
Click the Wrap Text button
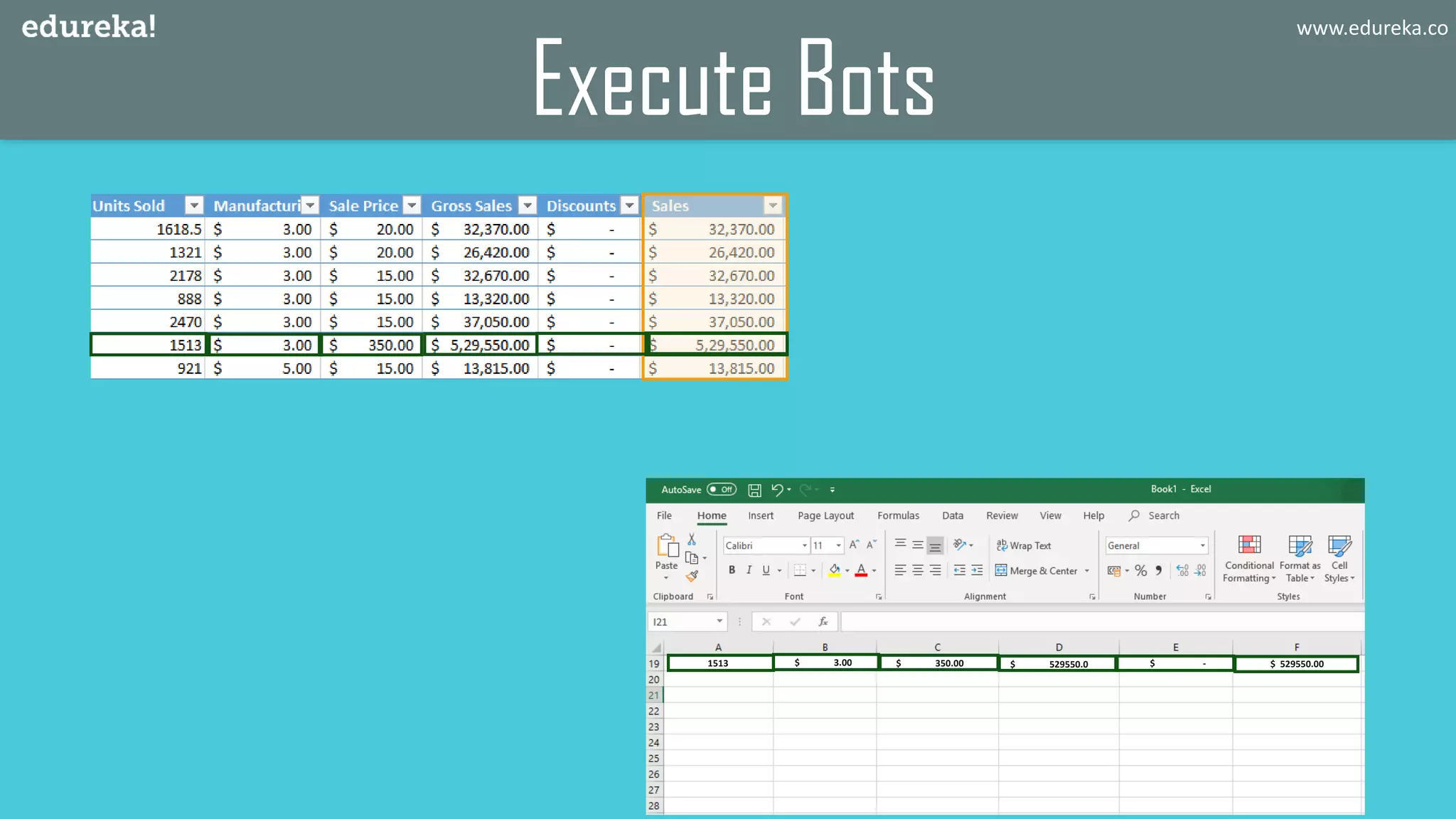pos(1023,545)
